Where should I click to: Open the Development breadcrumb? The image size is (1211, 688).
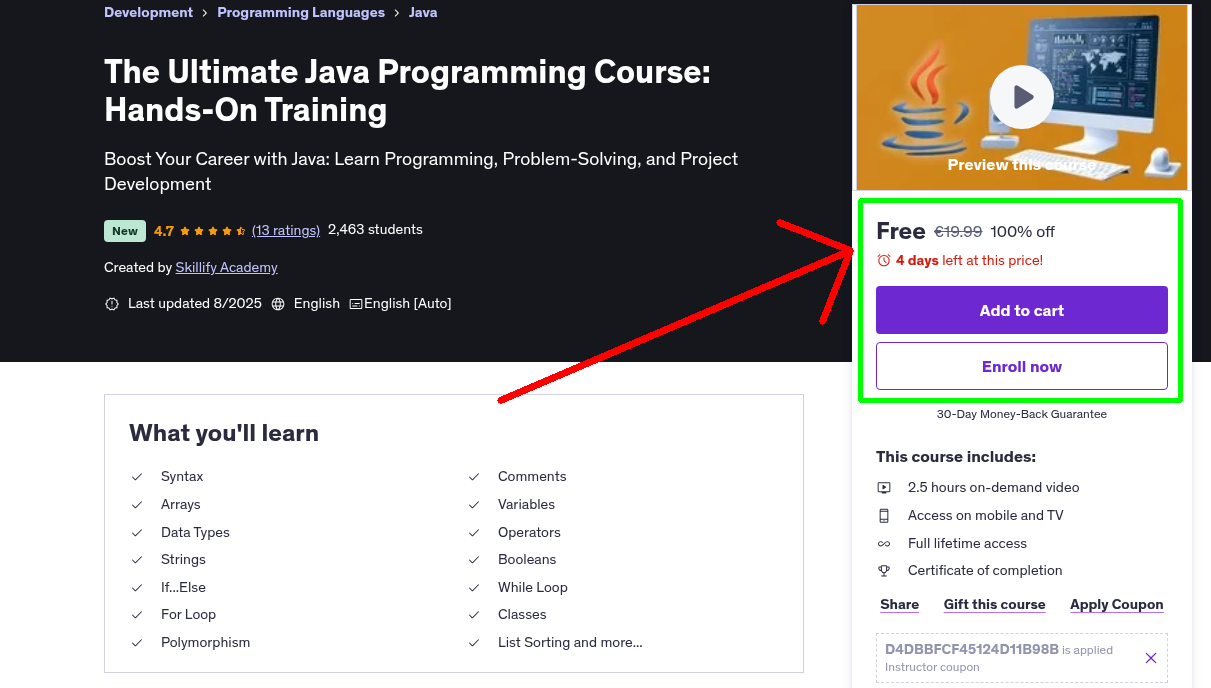[148, 13]
